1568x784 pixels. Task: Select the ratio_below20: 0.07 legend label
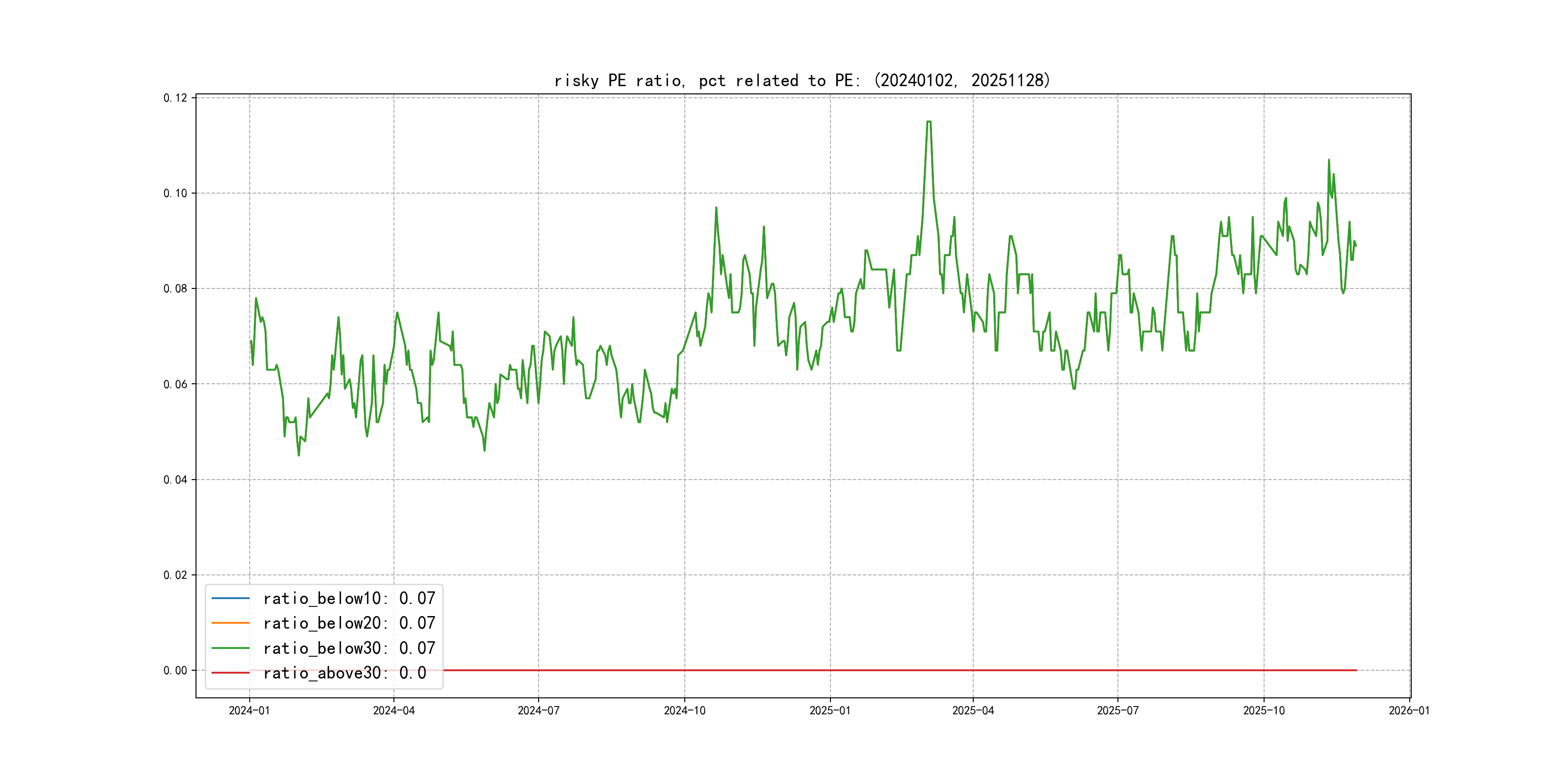pos(349,623)
